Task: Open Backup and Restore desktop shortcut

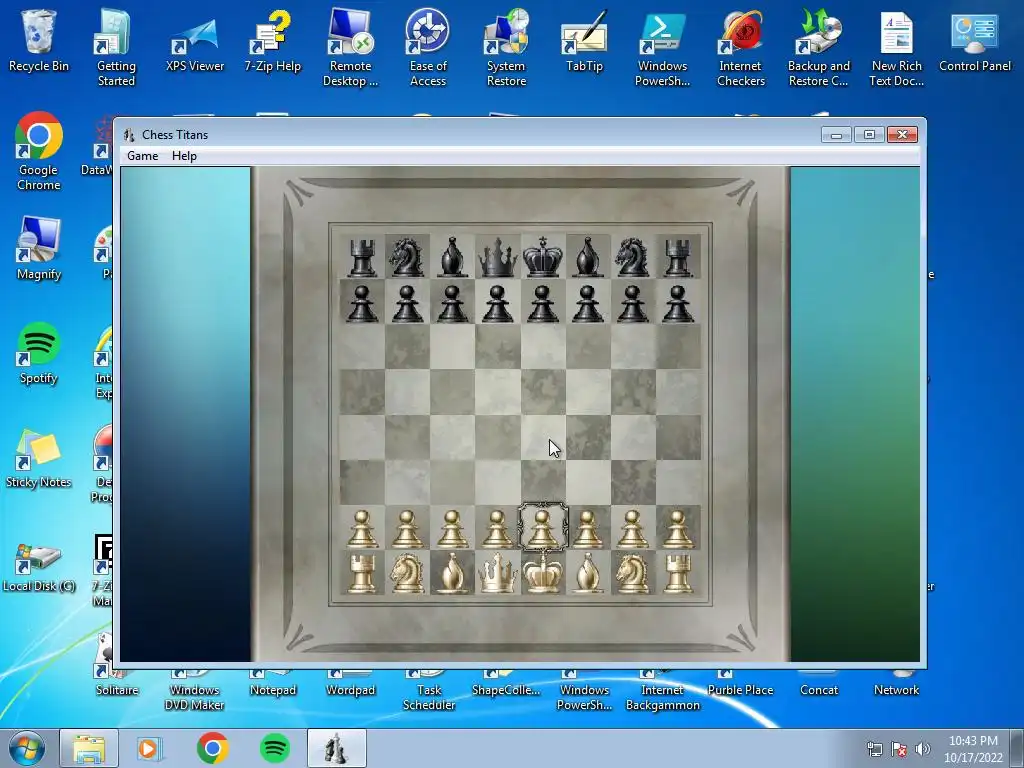Action: click(818, 48)
